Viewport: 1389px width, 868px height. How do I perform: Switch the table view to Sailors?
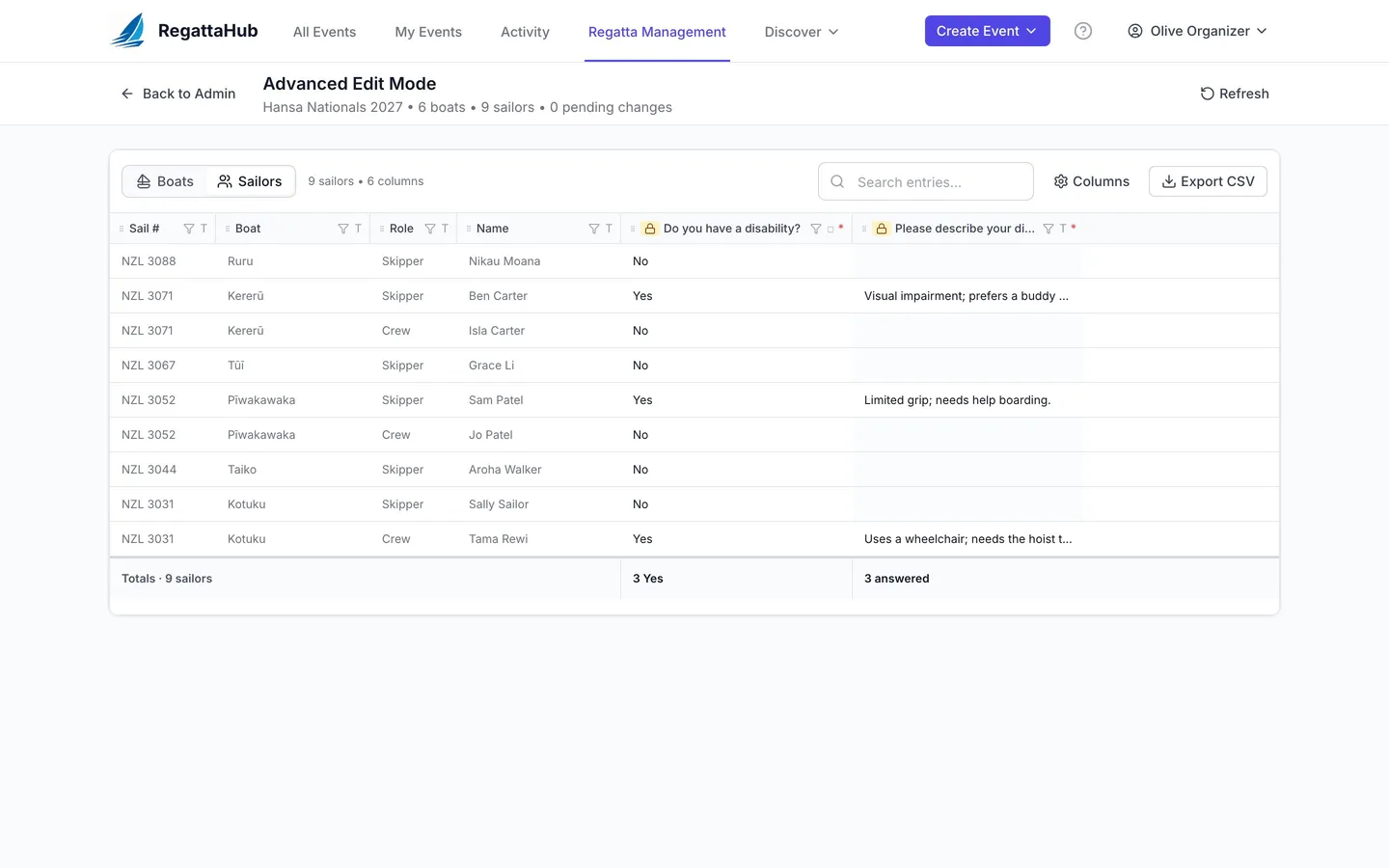(250, 181)
